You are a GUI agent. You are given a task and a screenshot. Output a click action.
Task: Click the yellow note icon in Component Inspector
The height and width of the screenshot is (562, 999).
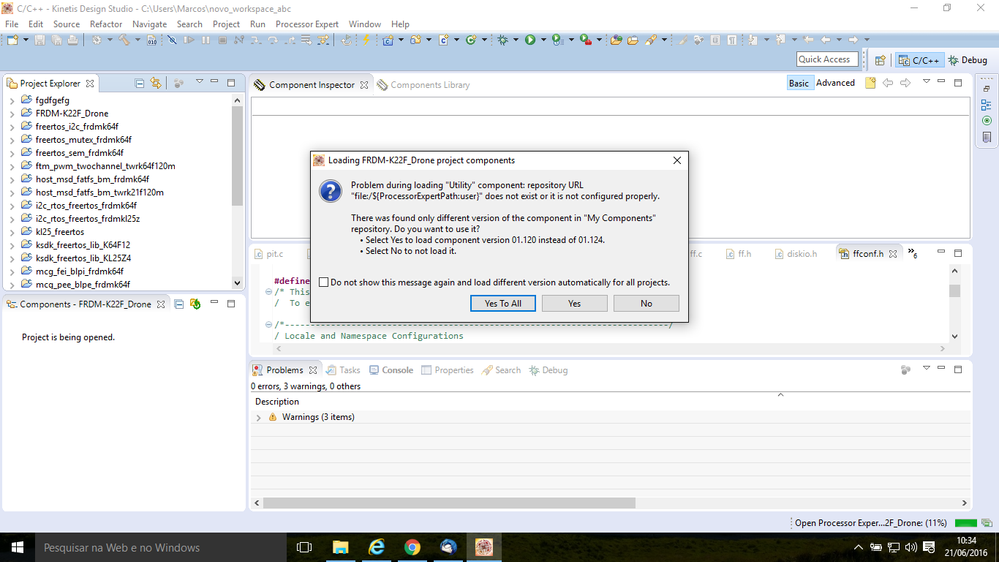[870, 83]
